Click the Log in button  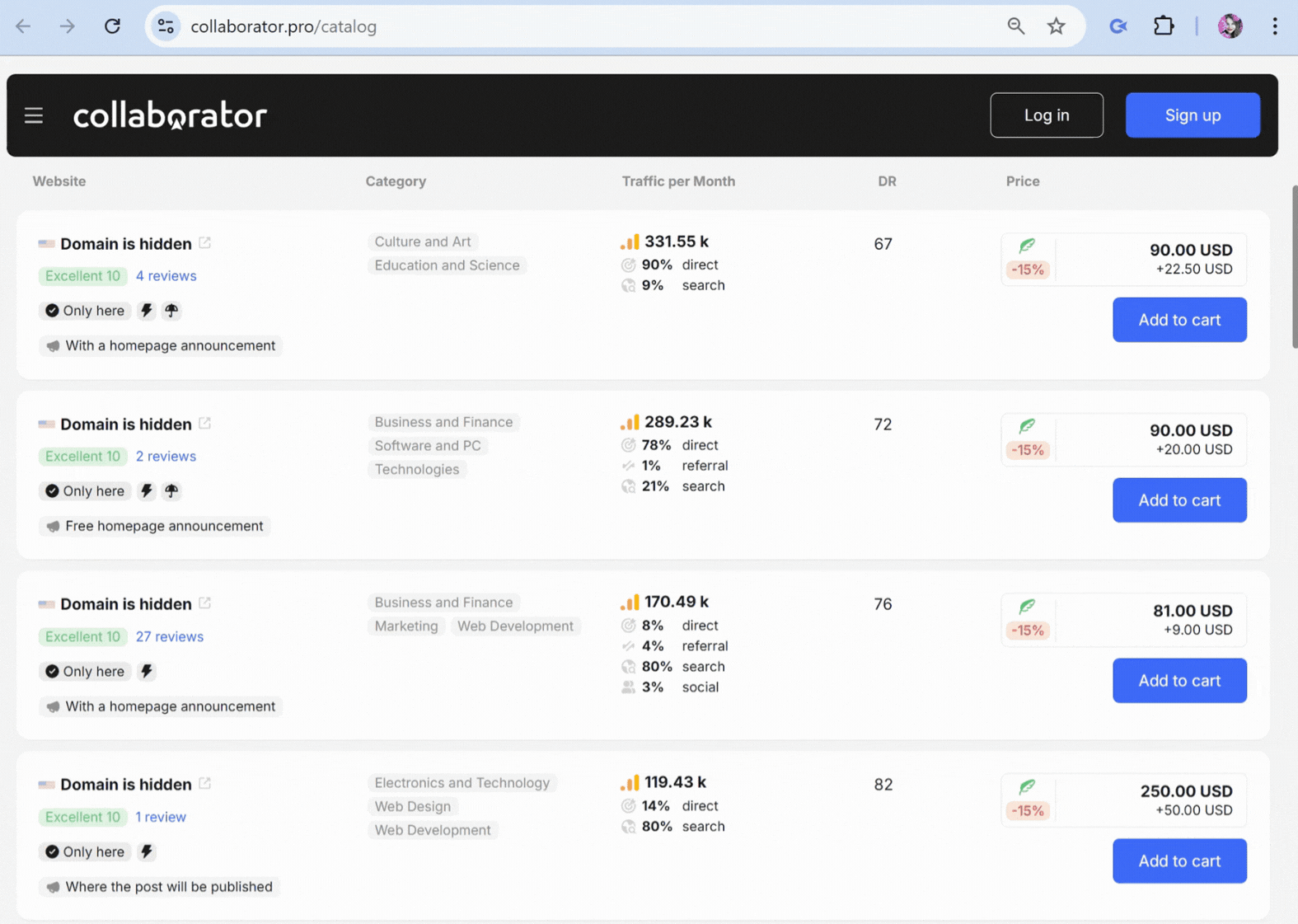click(1046, 115)
